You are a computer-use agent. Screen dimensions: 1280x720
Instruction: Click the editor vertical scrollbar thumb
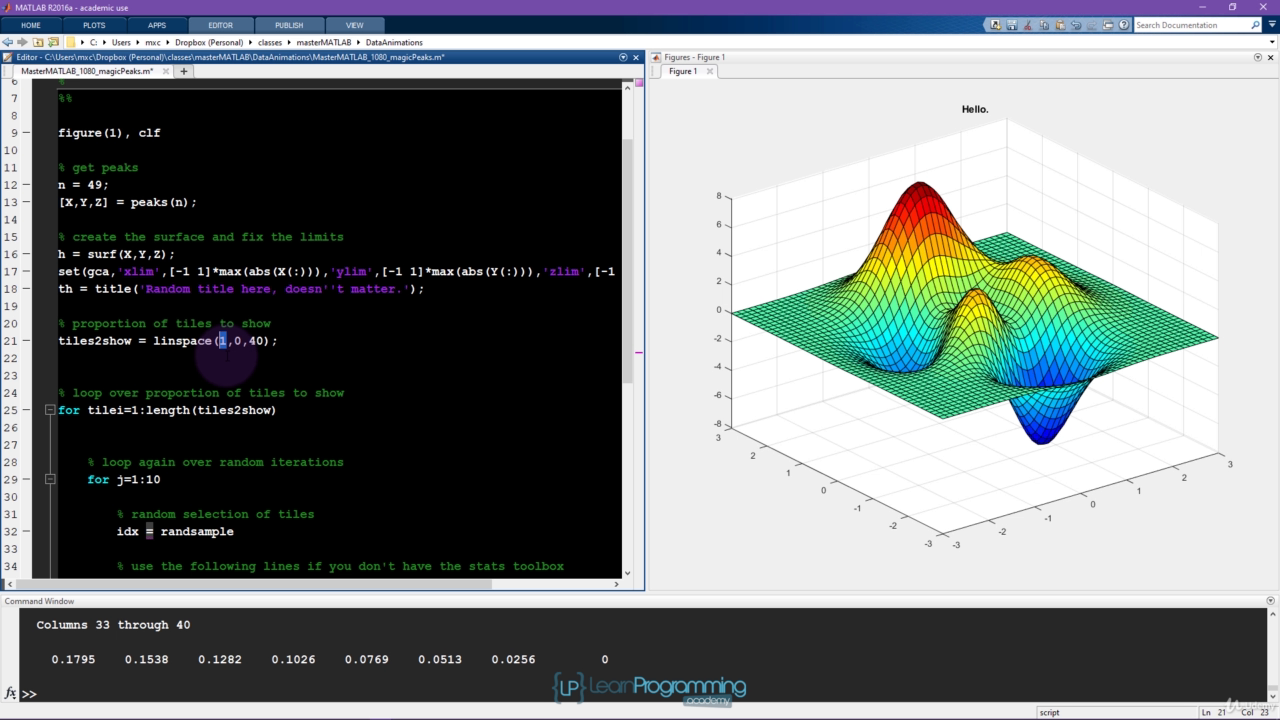(x=627, y=260)
